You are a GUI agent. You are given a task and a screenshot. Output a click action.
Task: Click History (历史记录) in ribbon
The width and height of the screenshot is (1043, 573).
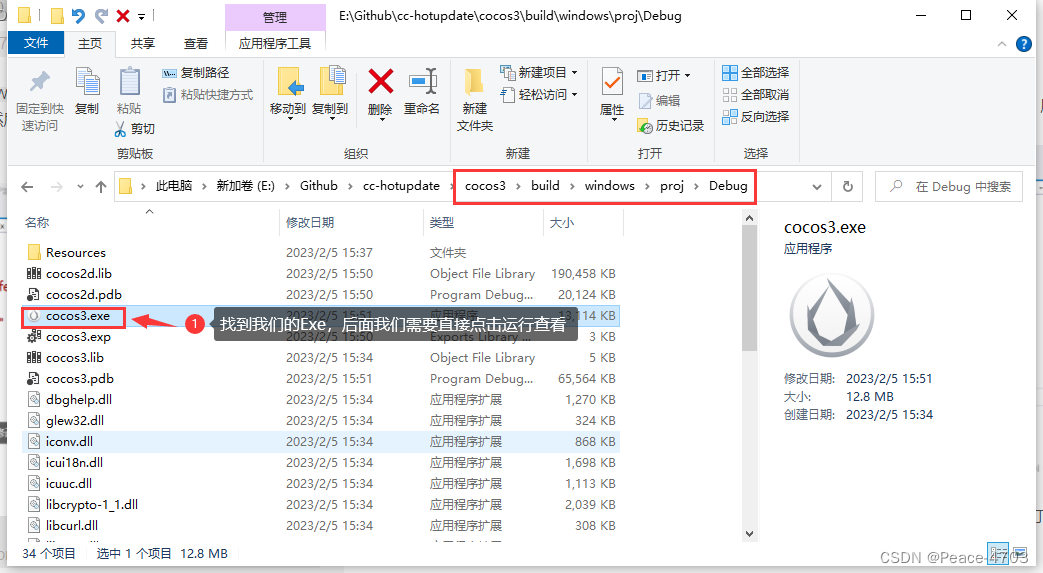670,125
